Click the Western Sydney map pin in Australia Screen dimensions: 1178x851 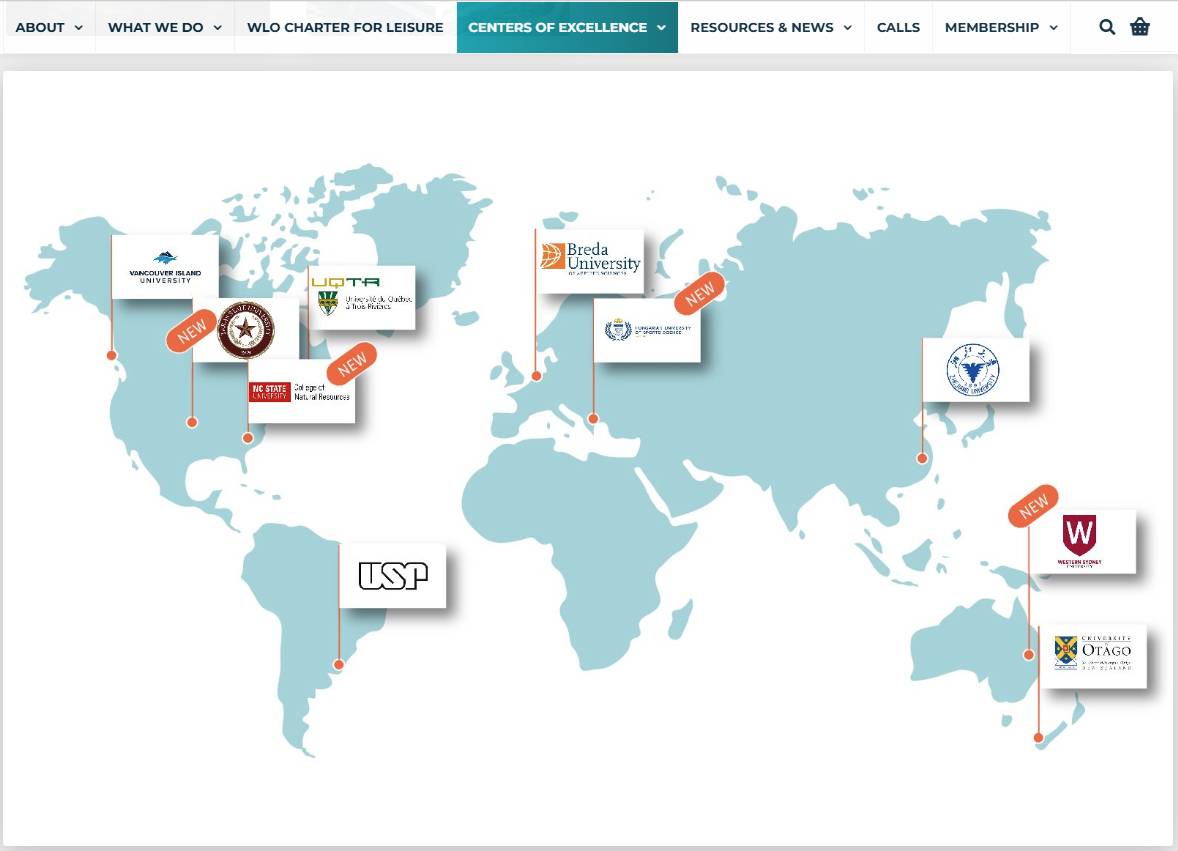(x=1028, y=655)
